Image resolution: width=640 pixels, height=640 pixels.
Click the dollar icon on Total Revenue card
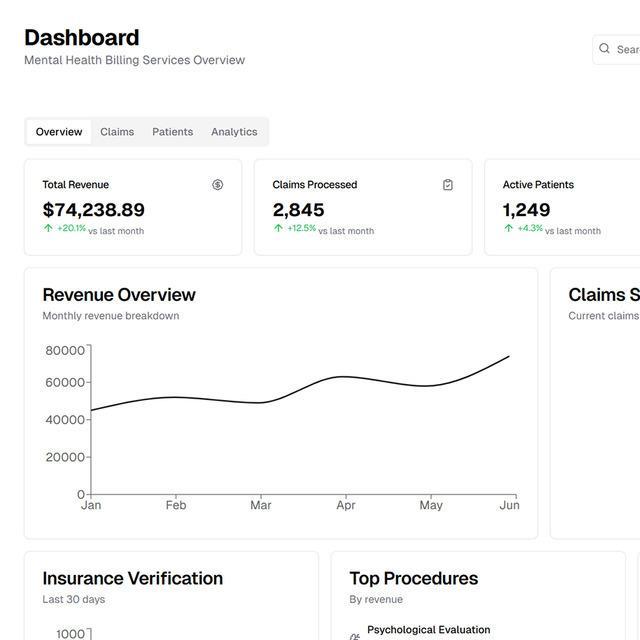click(218, 185)
